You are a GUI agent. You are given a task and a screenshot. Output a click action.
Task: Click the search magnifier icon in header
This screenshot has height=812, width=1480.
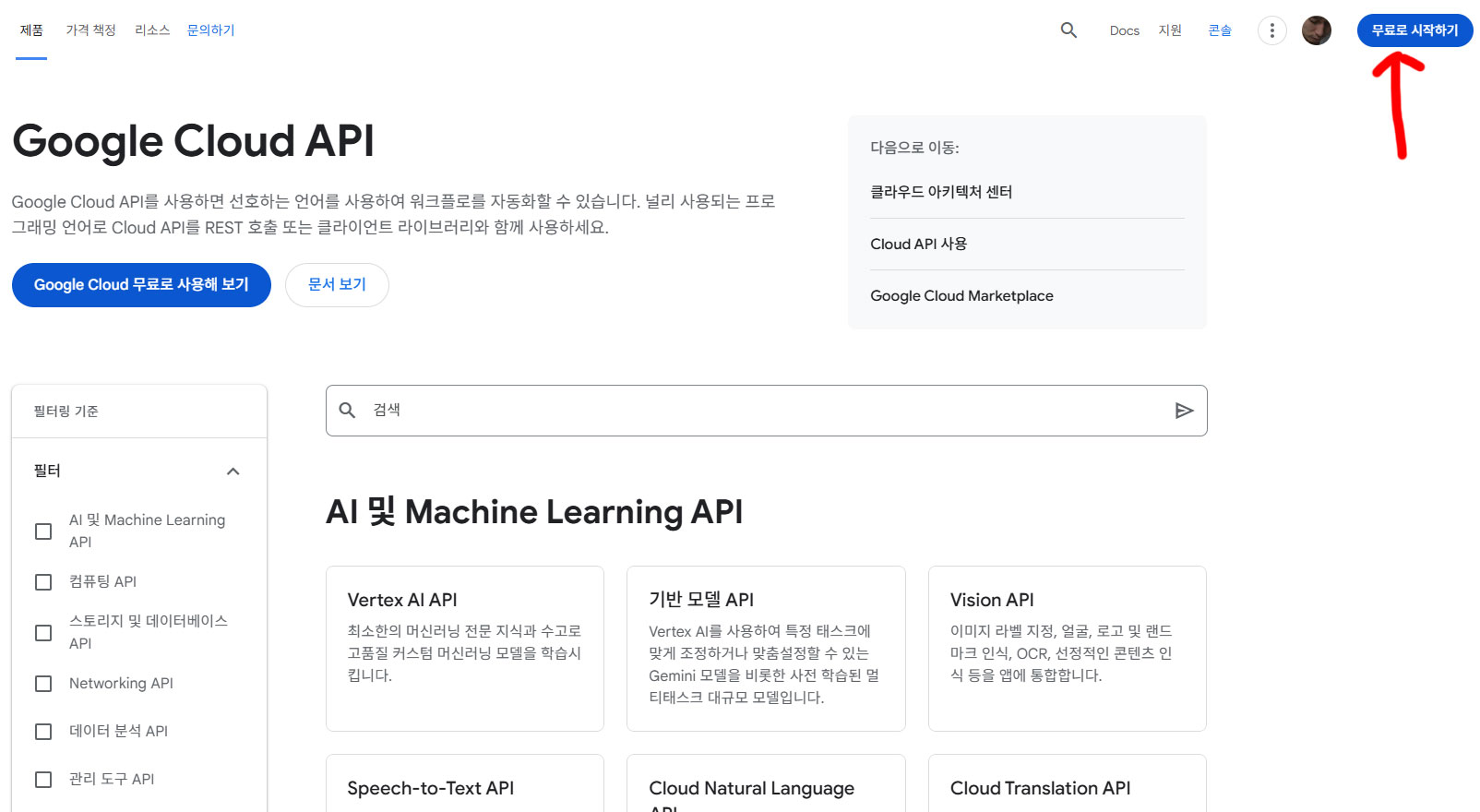[x=1068, y=30]
